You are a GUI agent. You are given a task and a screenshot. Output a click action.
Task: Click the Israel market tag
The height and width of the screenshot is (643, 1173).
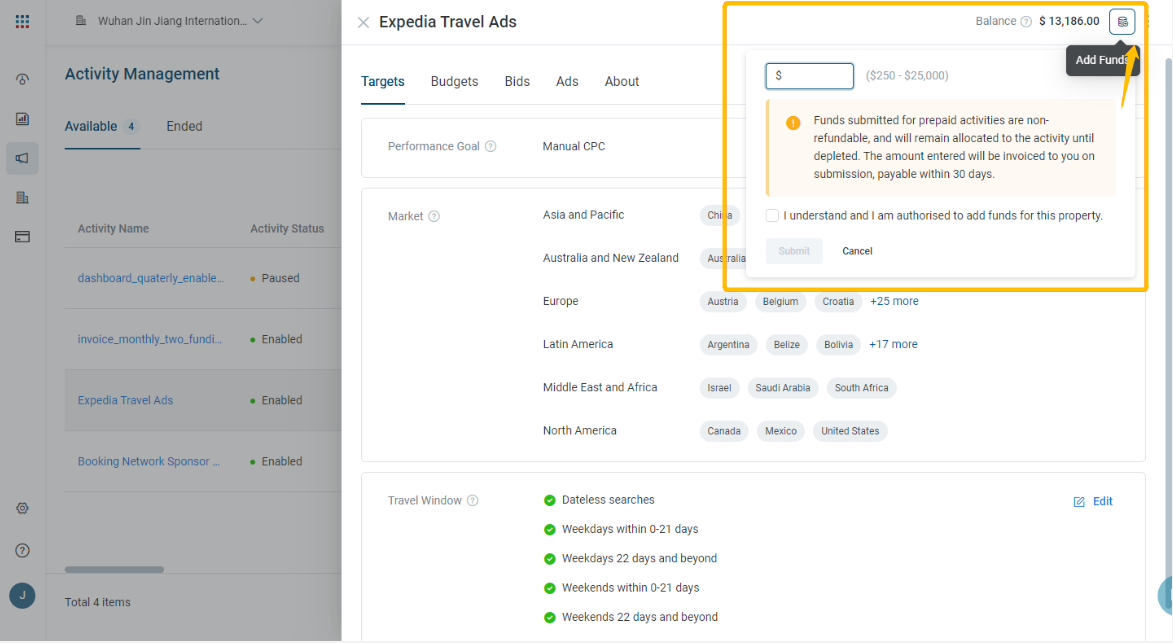(x=719, y=388)
